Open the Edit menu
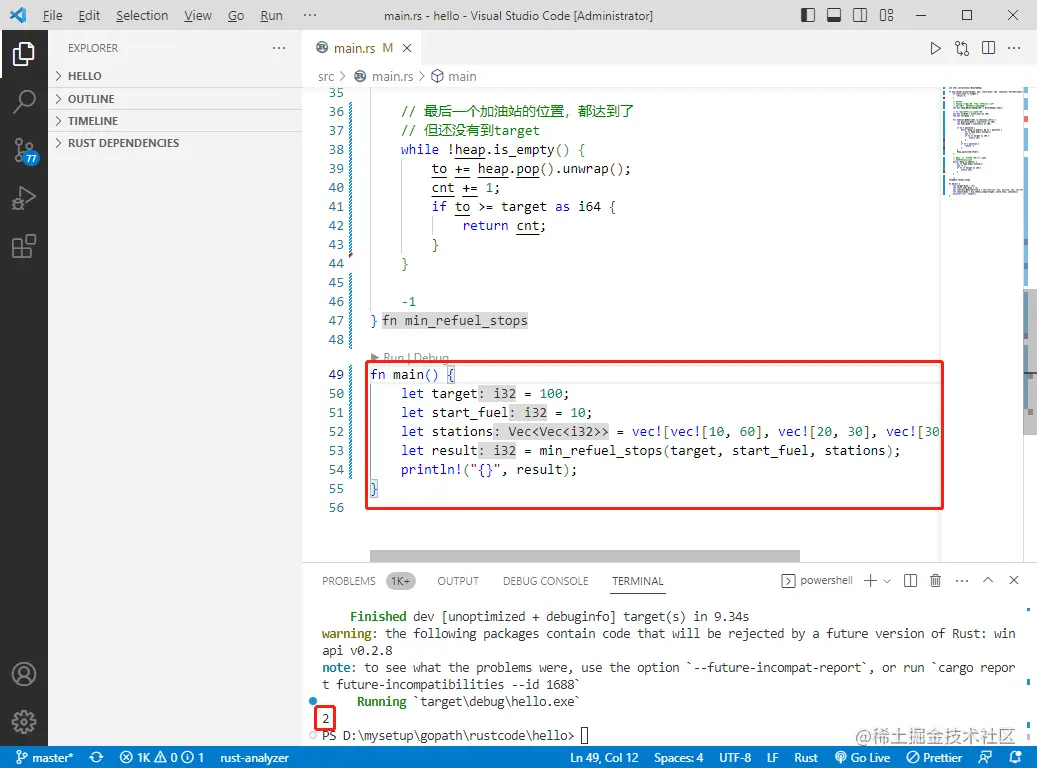 89,15
